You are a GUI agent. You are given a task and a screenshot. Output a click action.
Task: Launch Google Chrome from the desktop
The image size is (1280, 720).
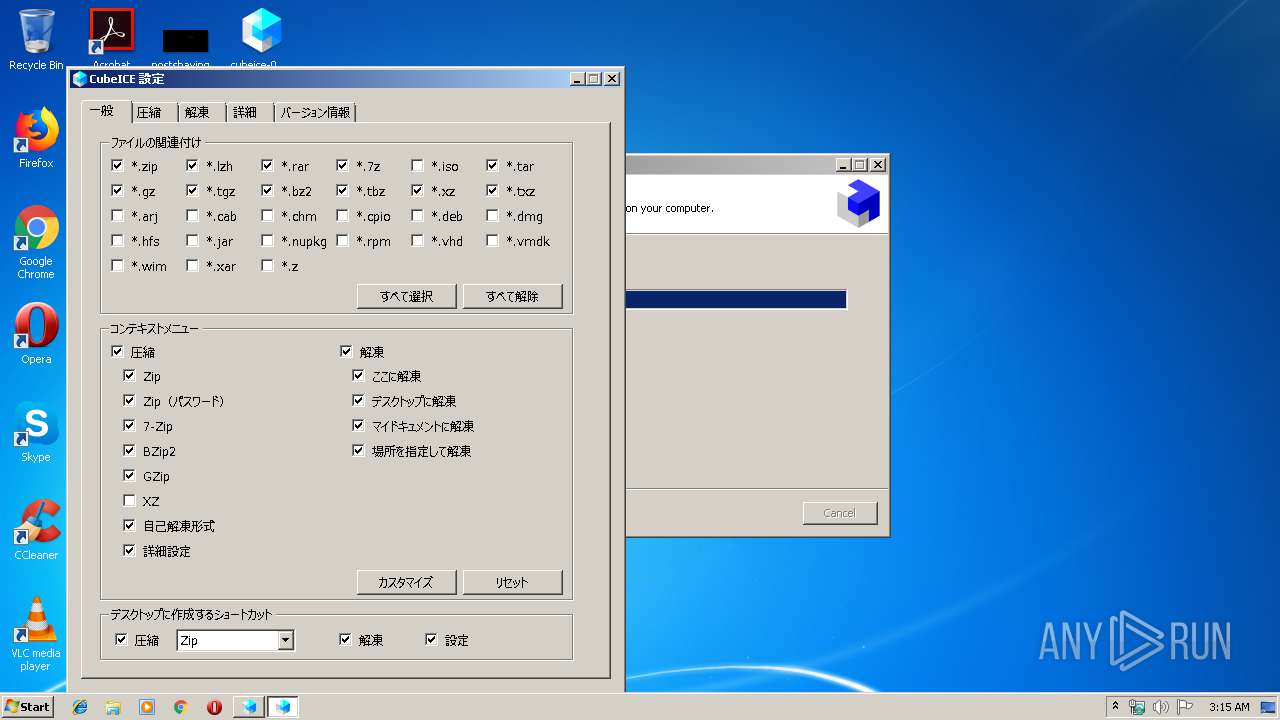point(36,242)
